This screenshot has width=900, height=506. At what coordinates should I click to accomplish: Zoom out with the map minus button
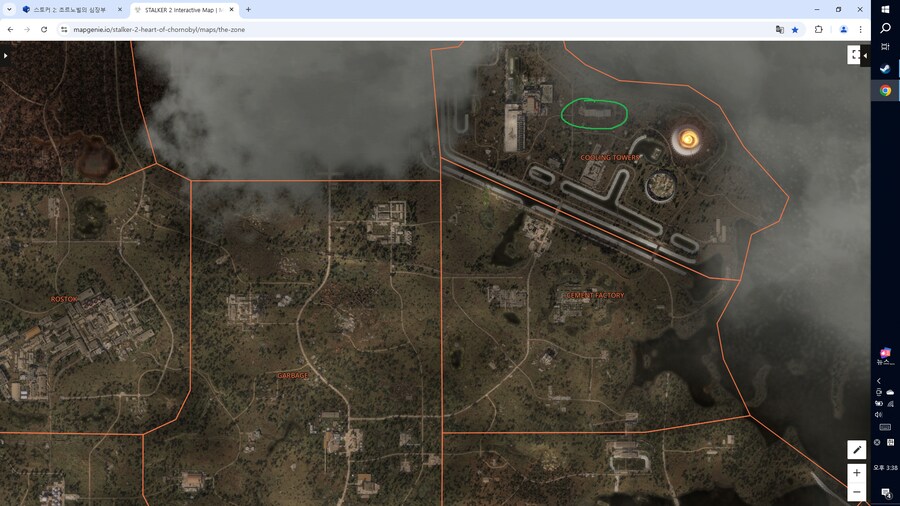[x=856, y=492]
